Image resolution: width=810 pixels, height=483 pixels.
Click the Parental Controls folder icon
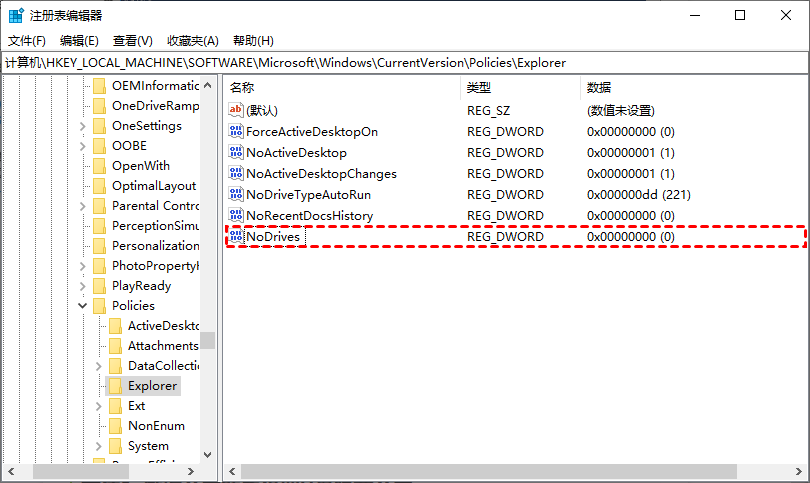(99, 206)
